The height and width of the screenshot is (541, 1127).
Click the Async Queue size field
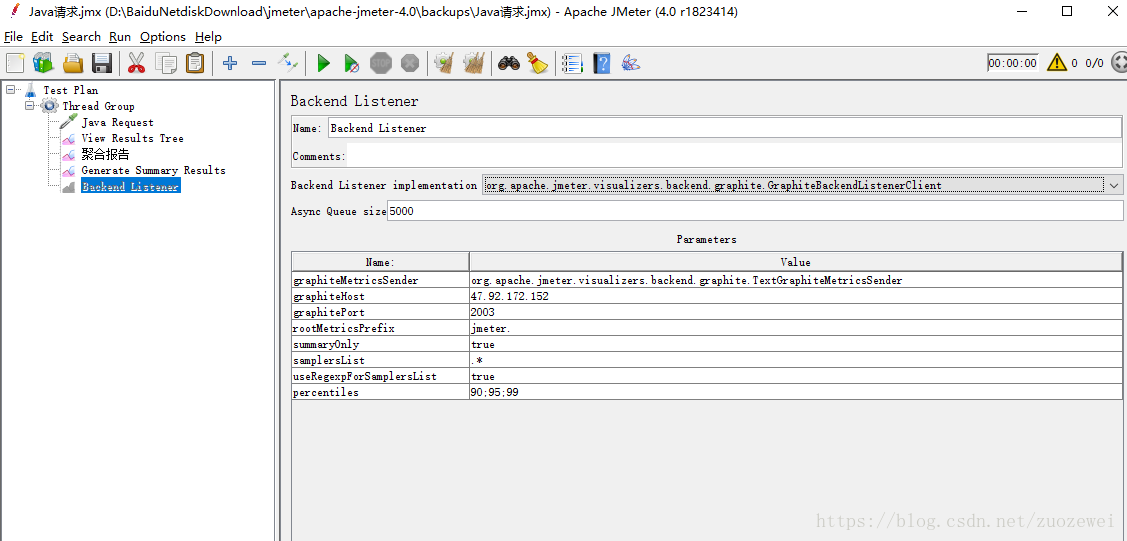(755, 211)
